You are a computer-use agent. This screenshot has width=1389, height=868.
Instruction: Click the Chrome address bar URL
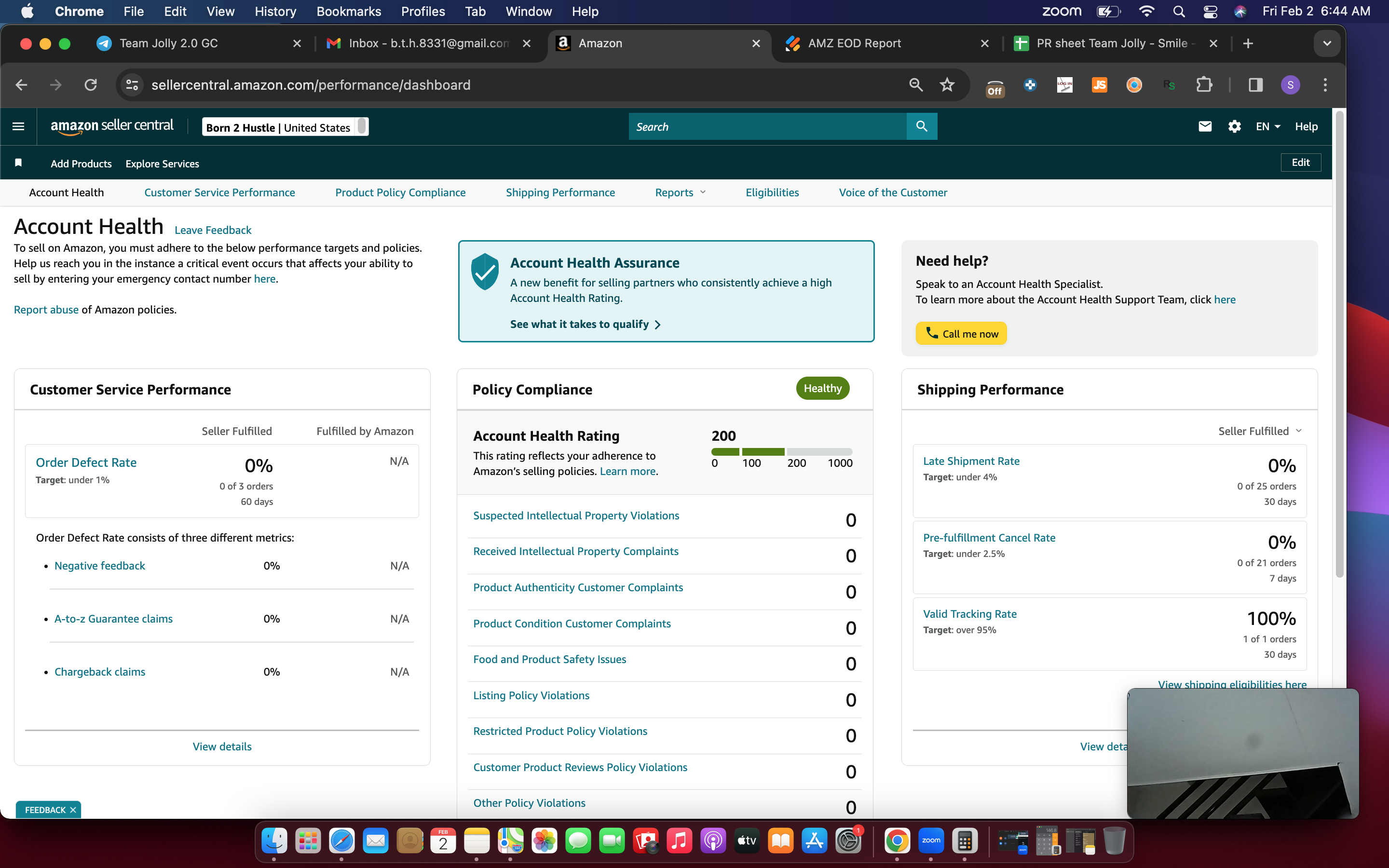tap(311, 85)
